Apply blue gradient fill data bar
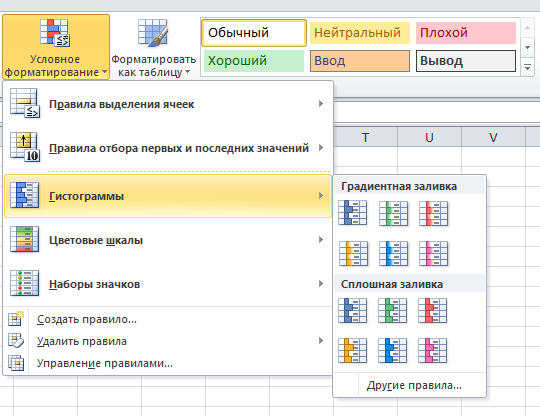 tap(353, 213)
